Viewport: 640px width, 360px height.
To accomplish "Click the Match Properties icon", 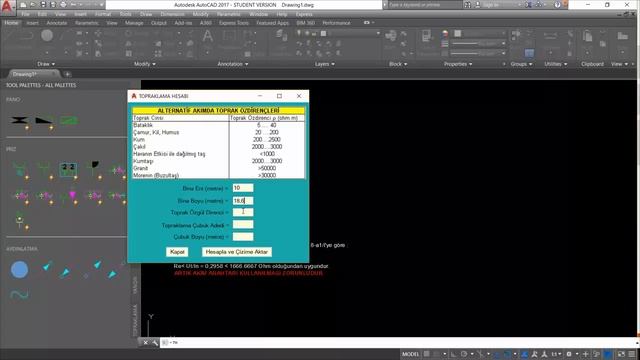I will (x=427, y=37).
